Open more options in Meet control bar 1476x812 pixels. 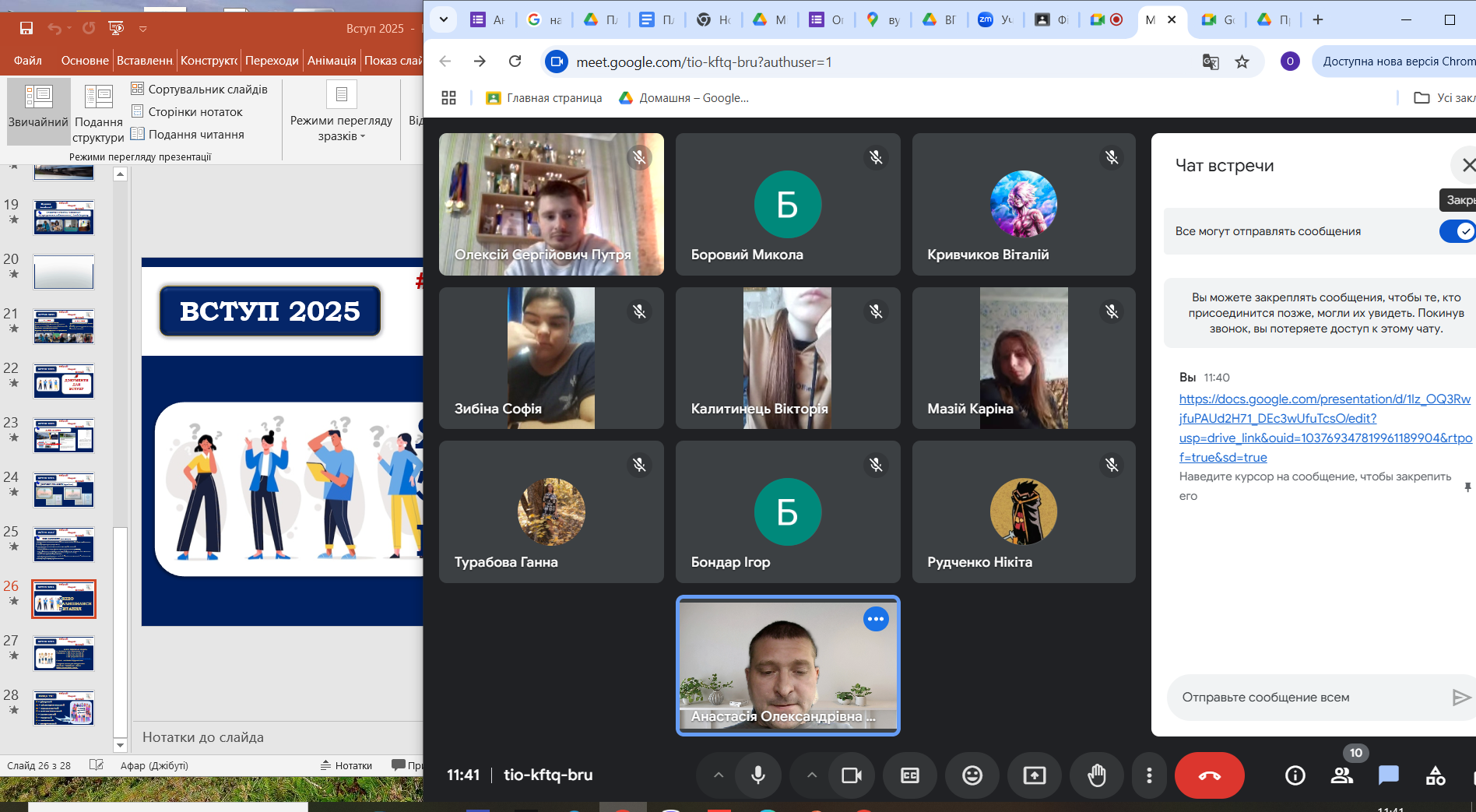tap(1149, 775)
